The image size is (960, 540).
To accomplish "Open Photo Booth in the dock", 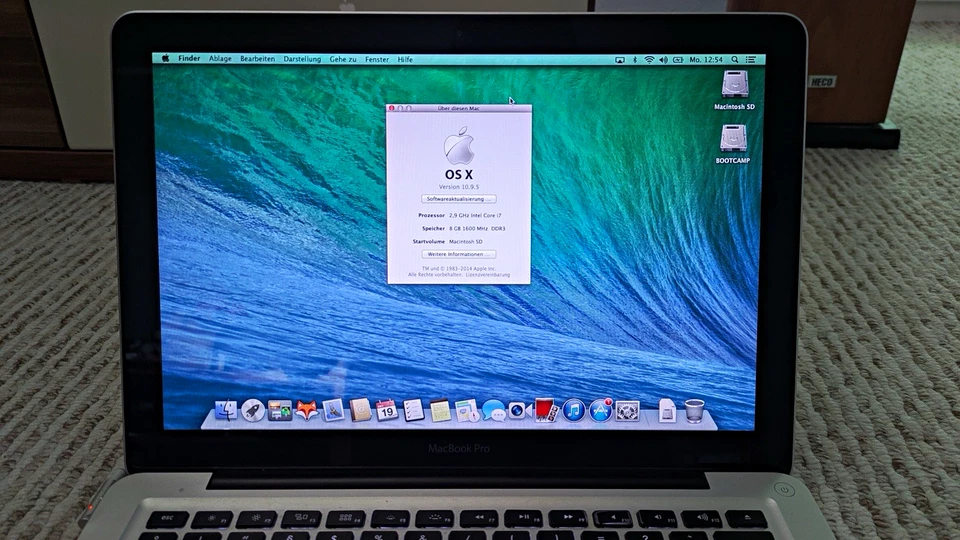I will coord(546,411).
